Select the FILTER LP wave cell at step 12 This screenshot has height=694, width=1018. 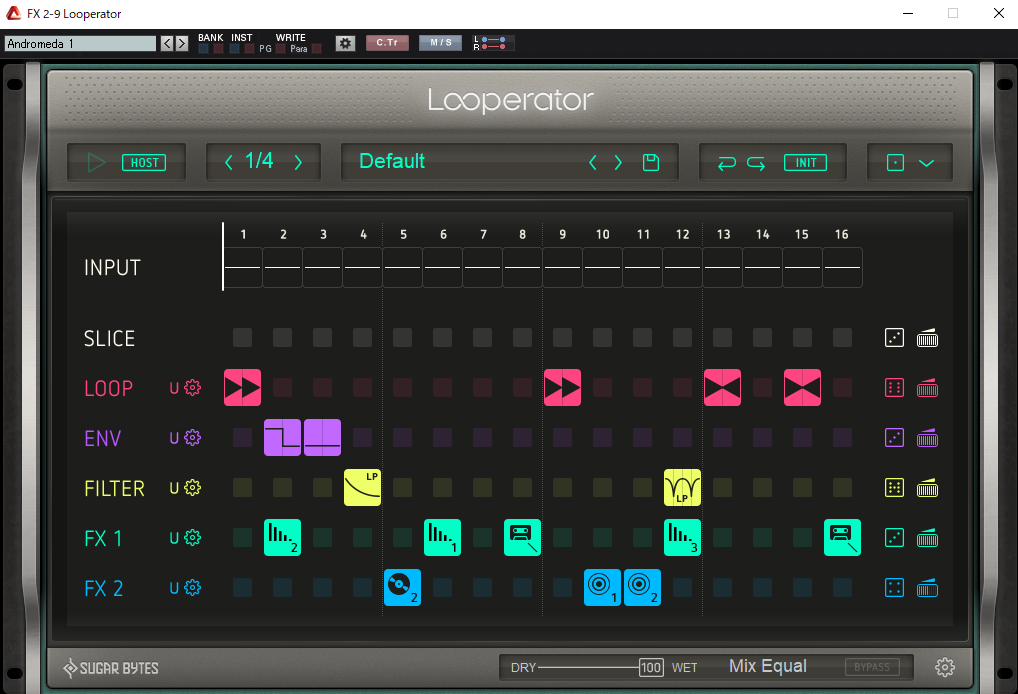[x=682, y=488]
